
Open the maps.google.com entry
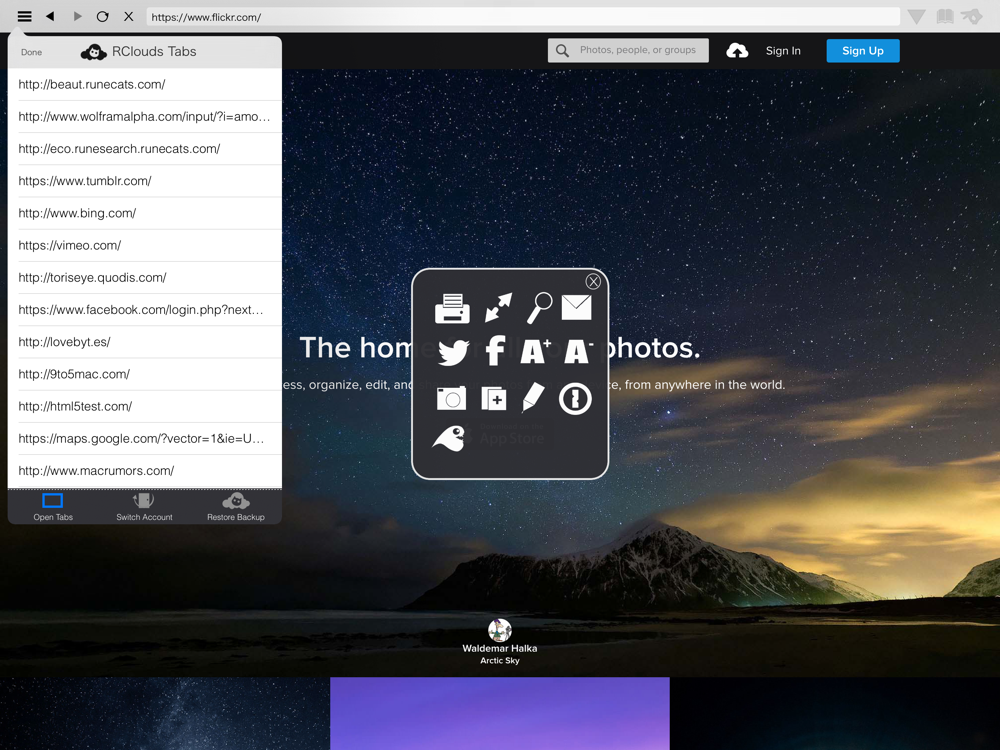tap(145, 439)
